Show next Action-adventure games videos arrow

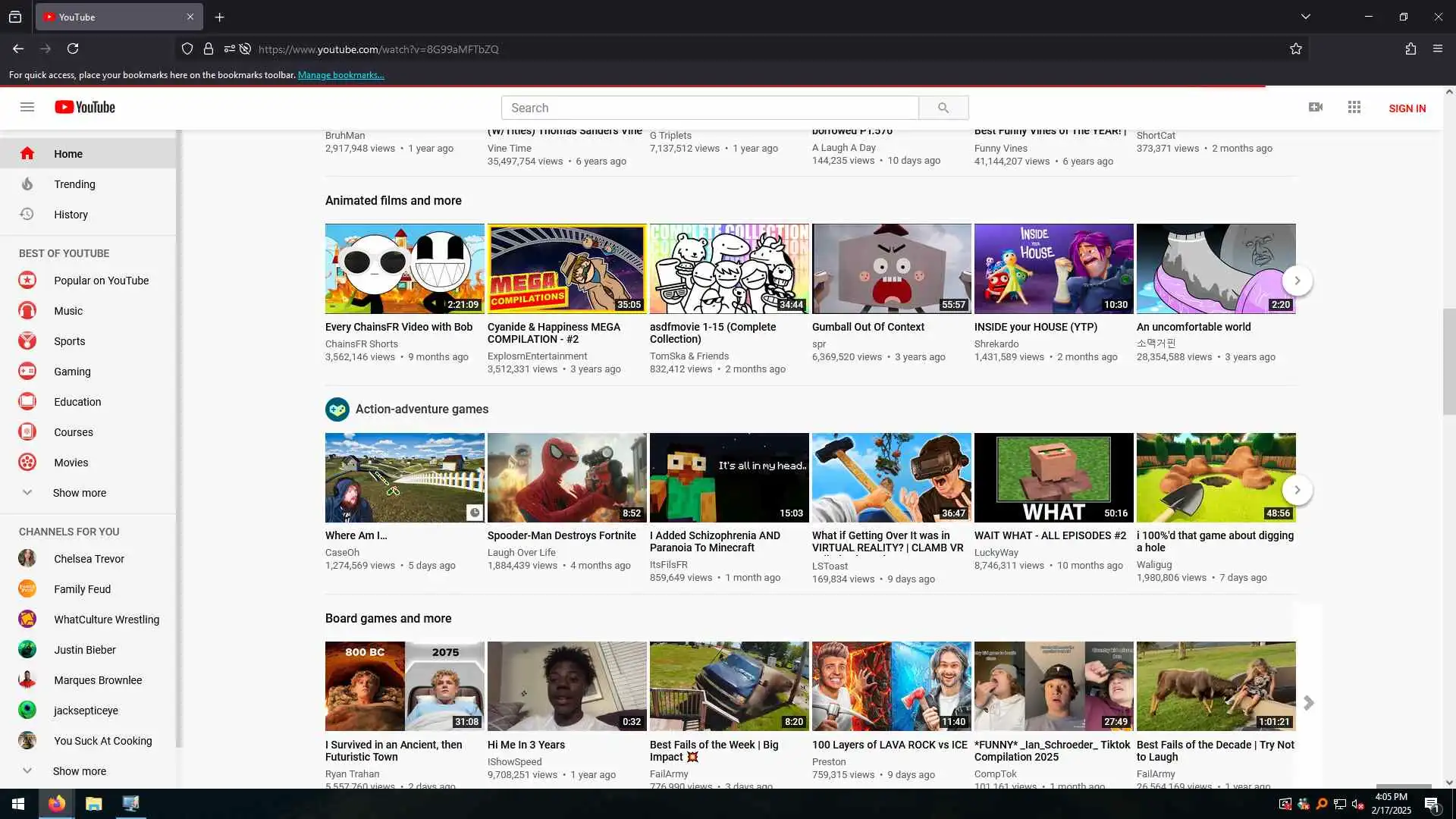1297,490
